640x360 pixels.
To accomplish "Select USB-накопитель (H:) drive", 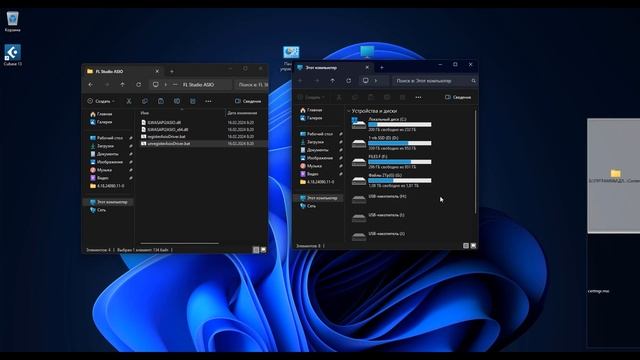I will [x=380, y=199].
